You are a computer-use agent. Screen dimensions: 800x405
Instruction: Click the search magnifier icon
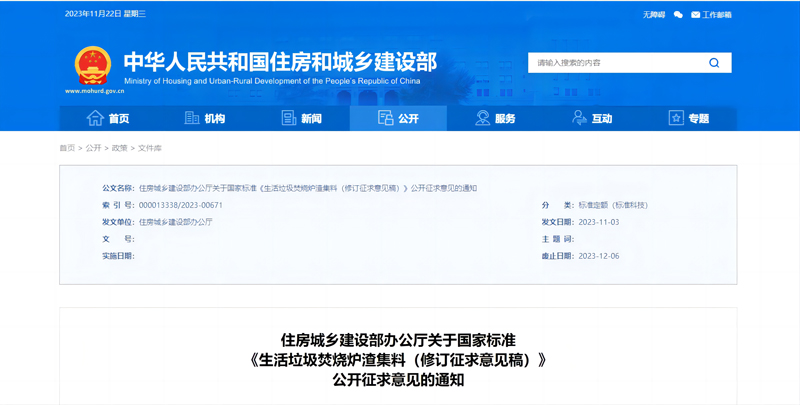pos(714,63)
